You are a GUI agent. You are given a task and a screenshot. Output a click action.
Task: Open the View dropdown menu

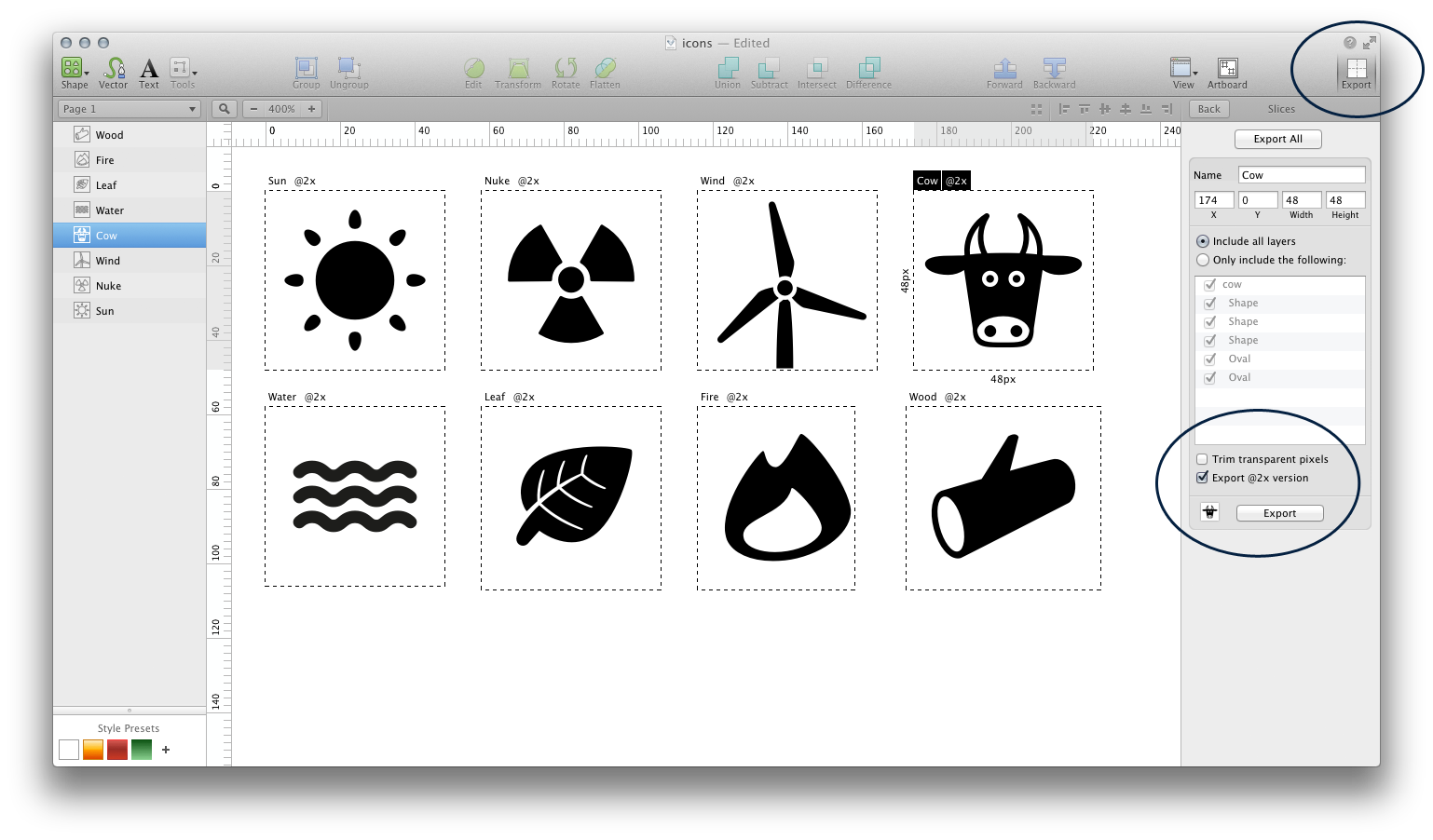point(1183,69)
